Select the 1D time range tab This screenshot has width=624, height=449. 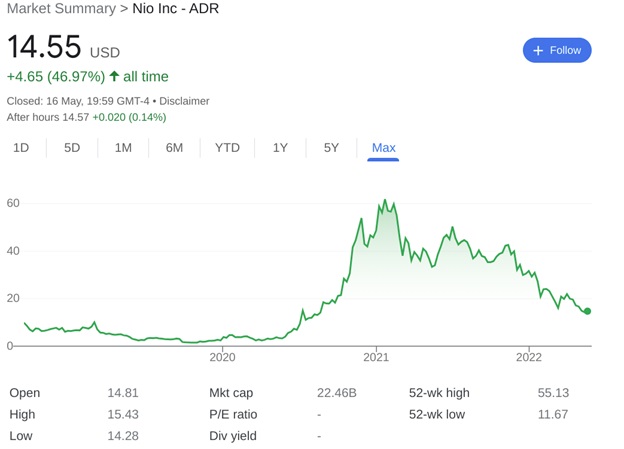pos(20,148)
